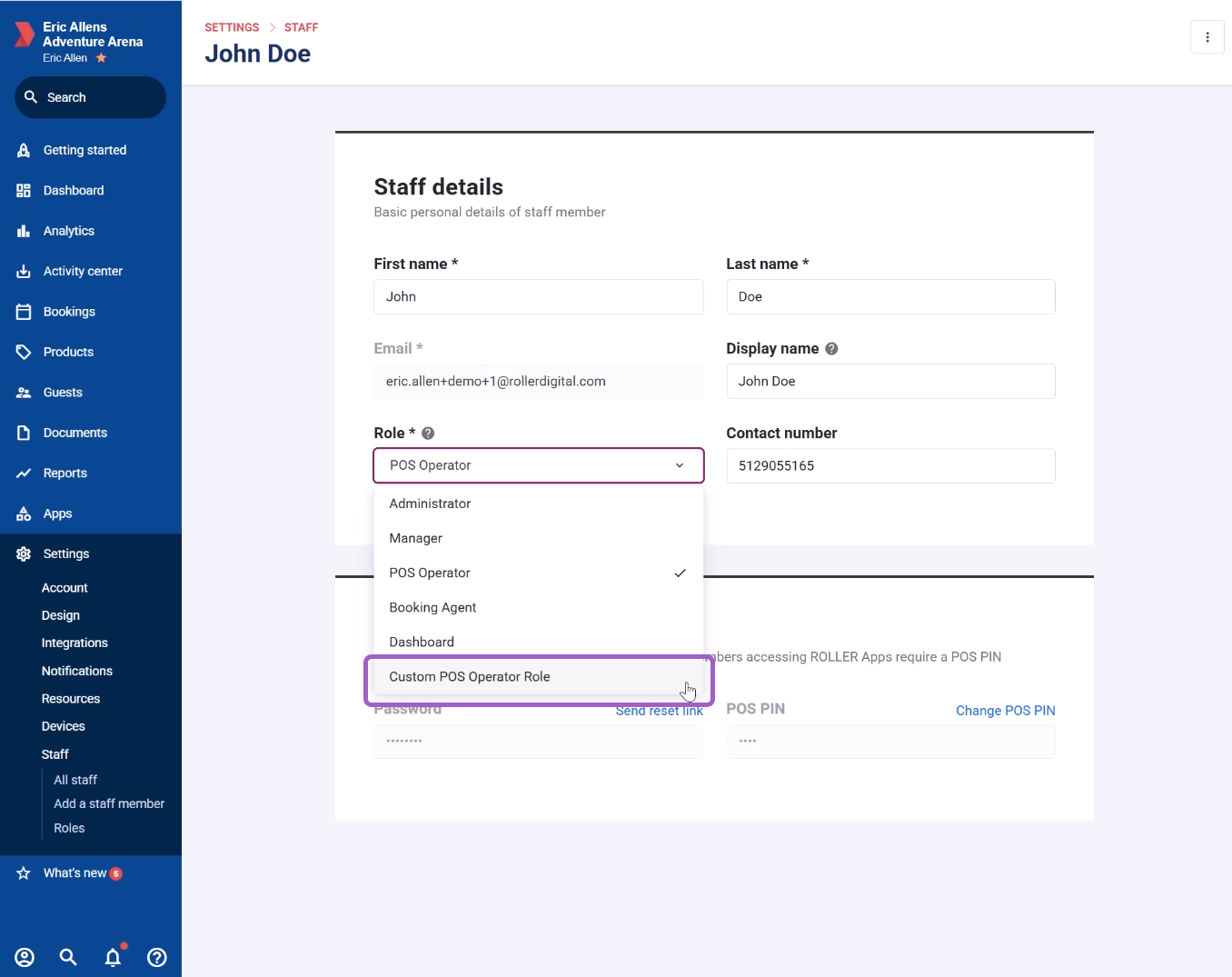Viewport: 1232px width, 977px height.
Task: Select Custom POS Operator Role option
Action: point(470,677)
